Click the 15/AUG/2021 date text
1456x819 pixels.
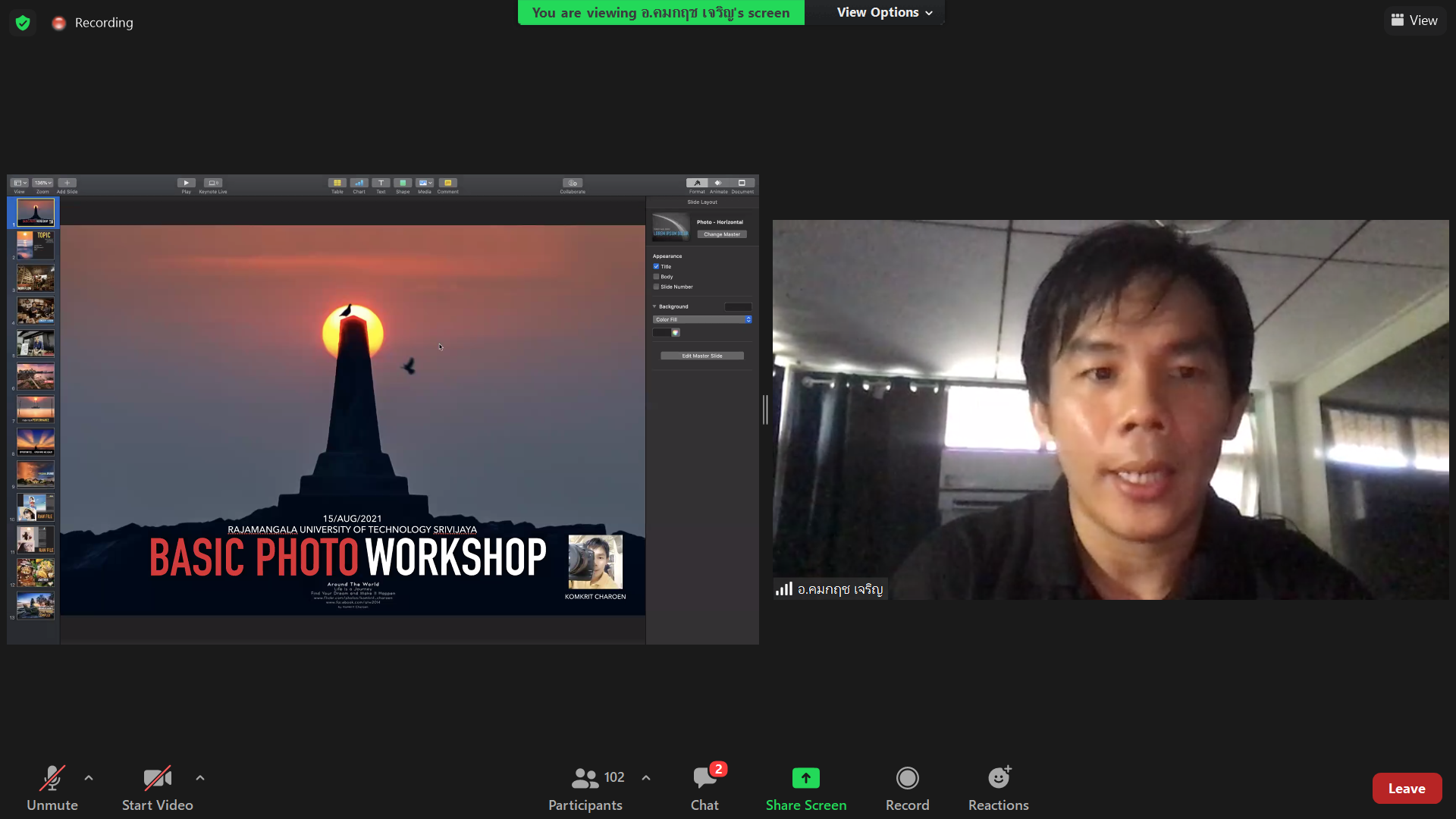[352, 519]
